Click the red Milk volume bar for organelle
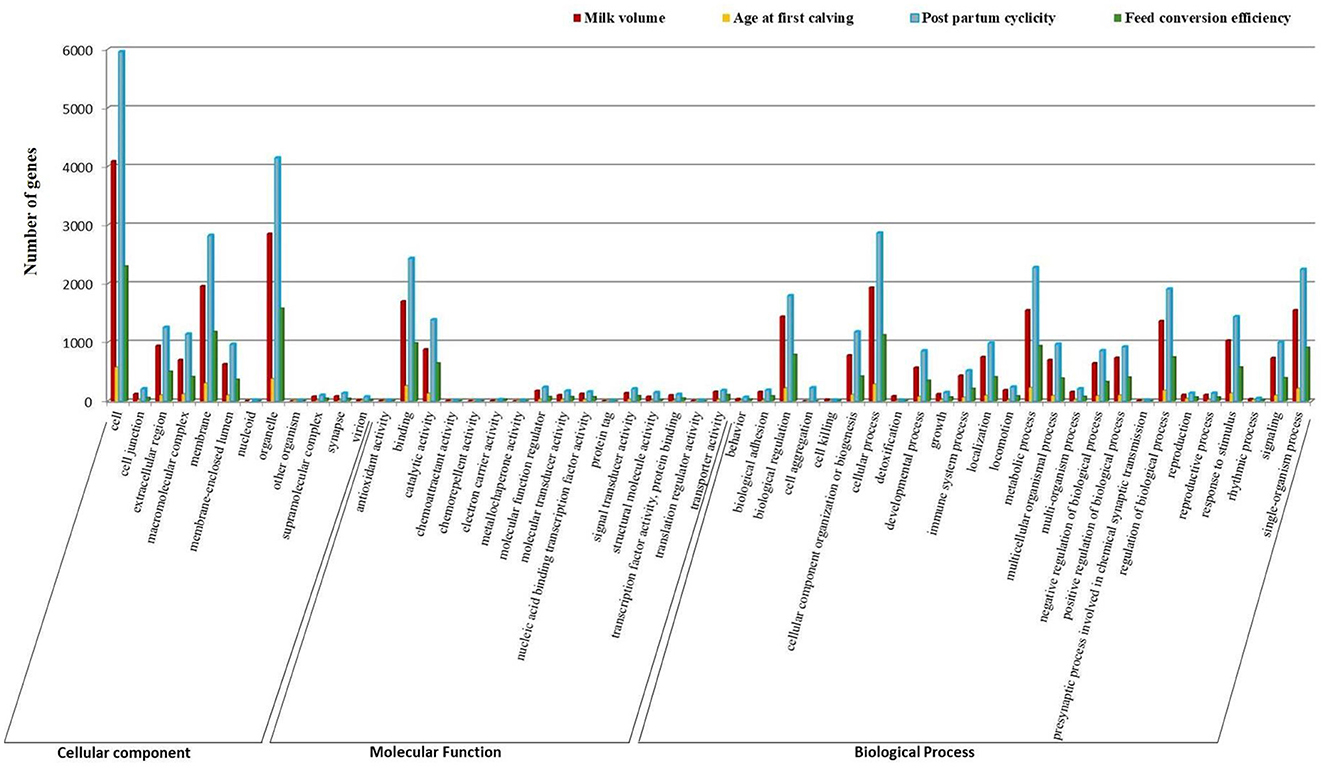This screenshot has height=768, width=1325. [x=270, y=317]
